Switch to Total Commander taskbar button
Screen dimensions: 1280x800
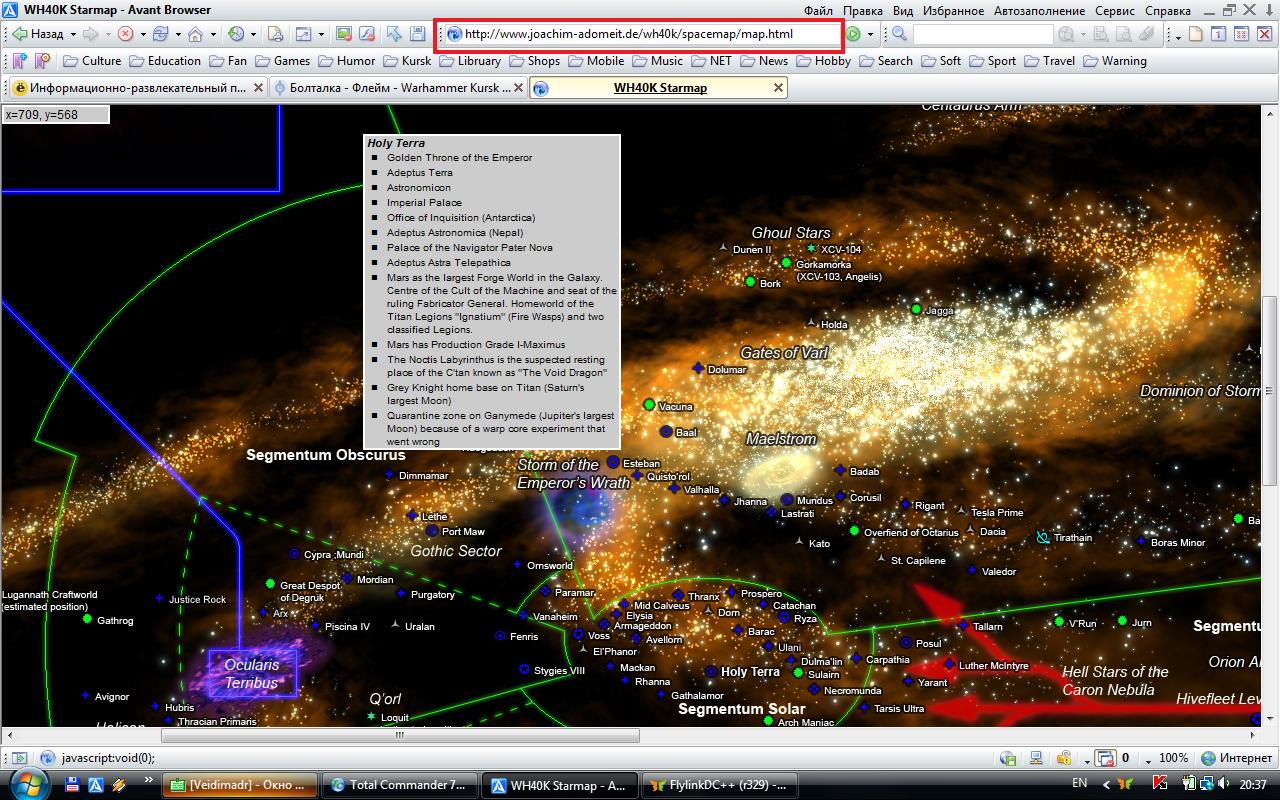tap(400, 785)
